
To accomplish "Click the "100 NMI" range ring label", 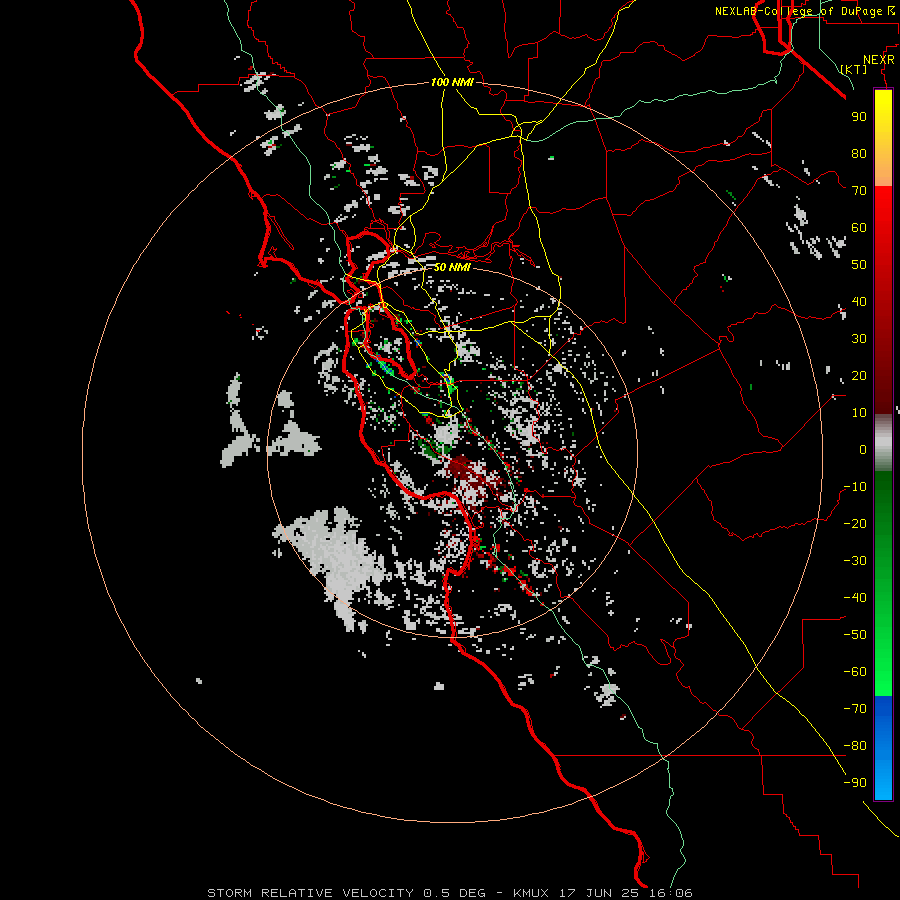I will [452, 83].
